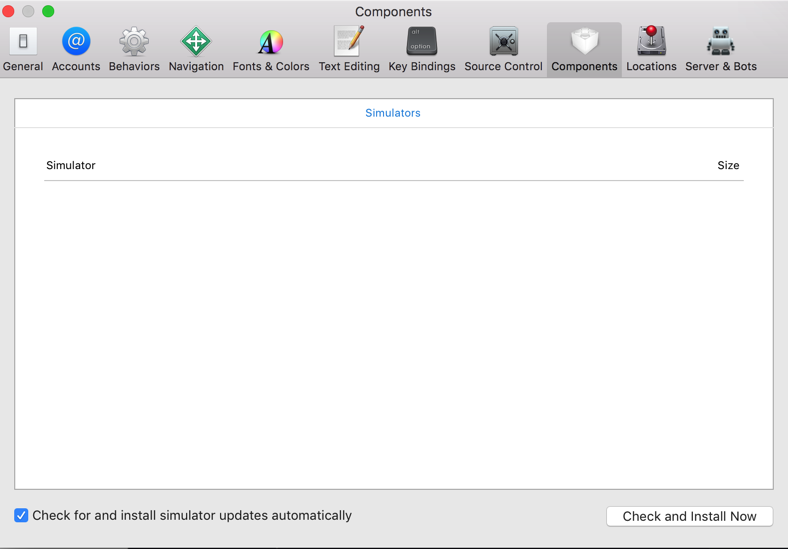Show Fonts & Colors preferences

271,49
